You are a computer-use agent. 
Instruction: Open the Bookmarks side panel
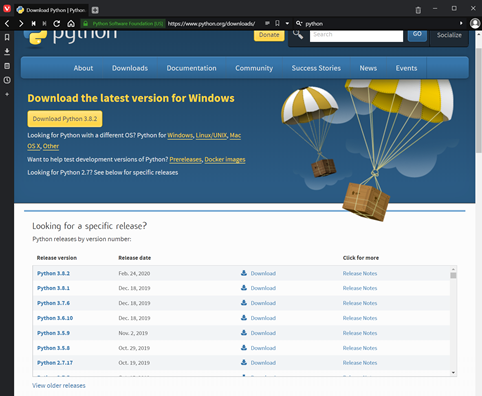coord(7,37)
